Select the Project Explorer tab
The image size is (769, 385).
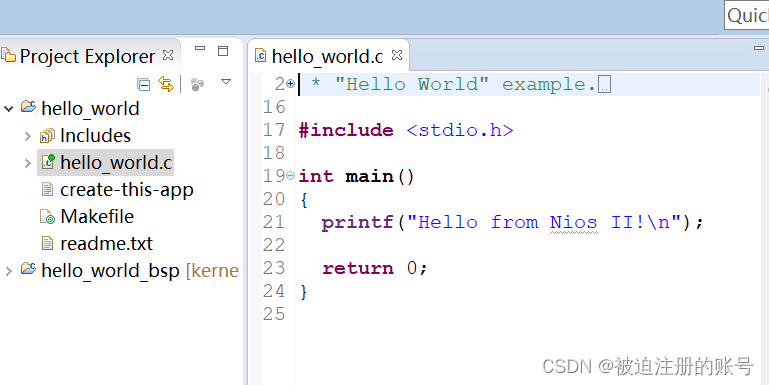(x=87, y=56)
